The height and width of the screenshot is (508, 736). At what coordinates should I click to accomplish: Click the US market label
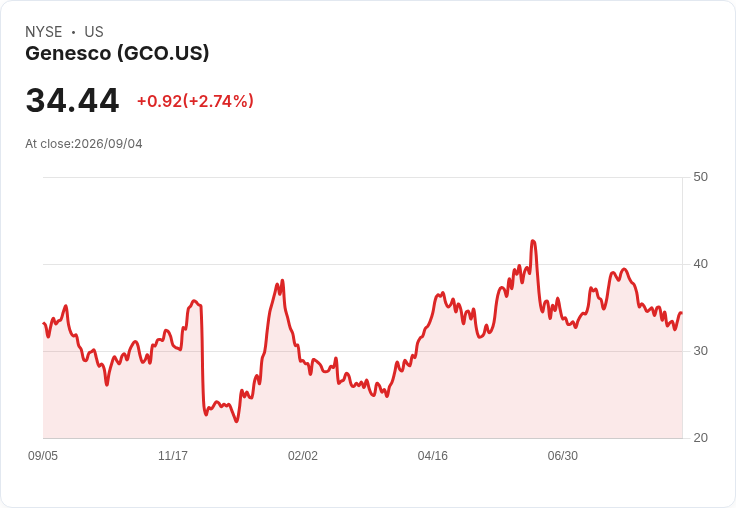(94, 32)
